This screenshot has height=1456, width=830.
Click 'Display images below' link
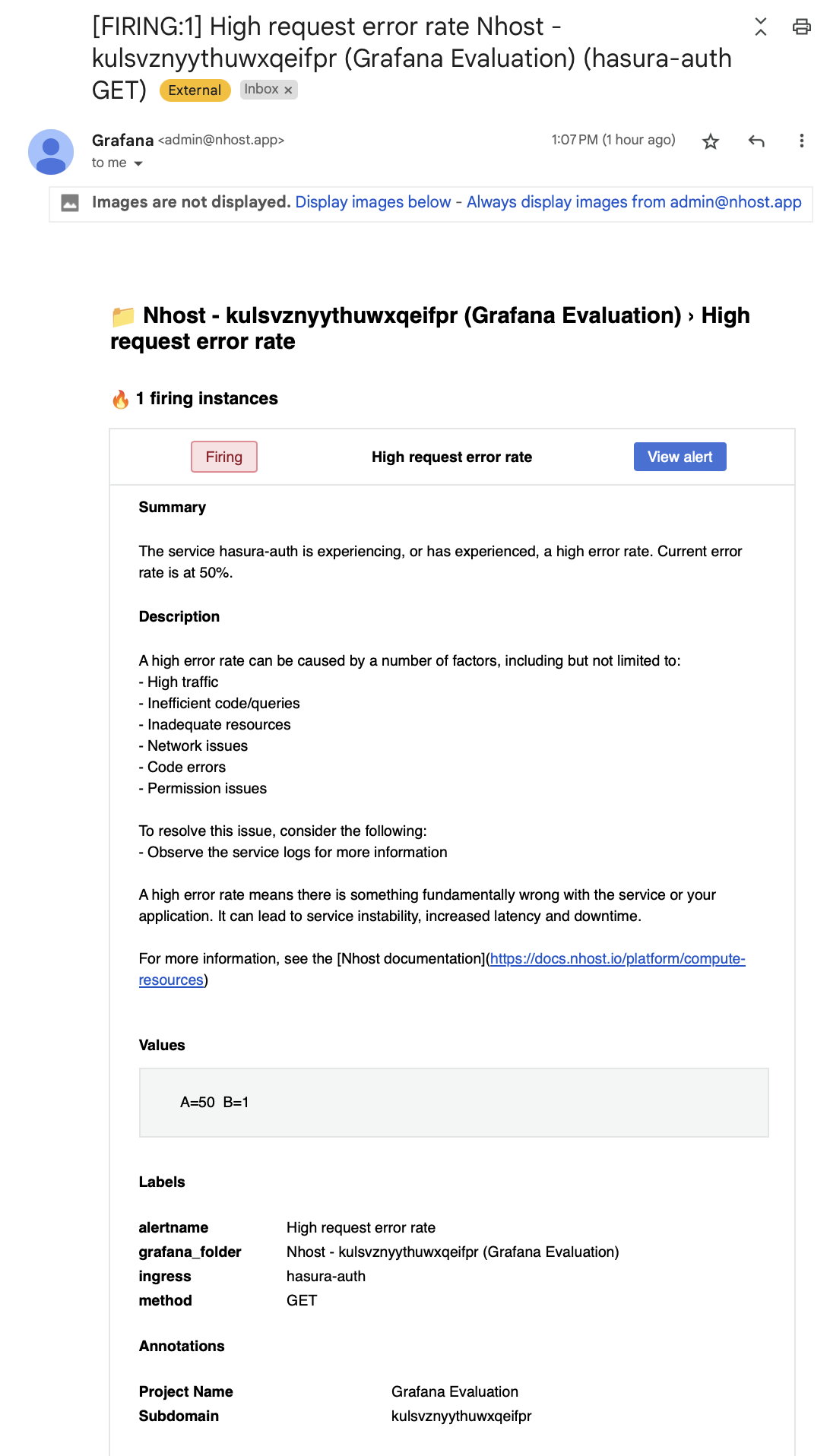(373, 202)
